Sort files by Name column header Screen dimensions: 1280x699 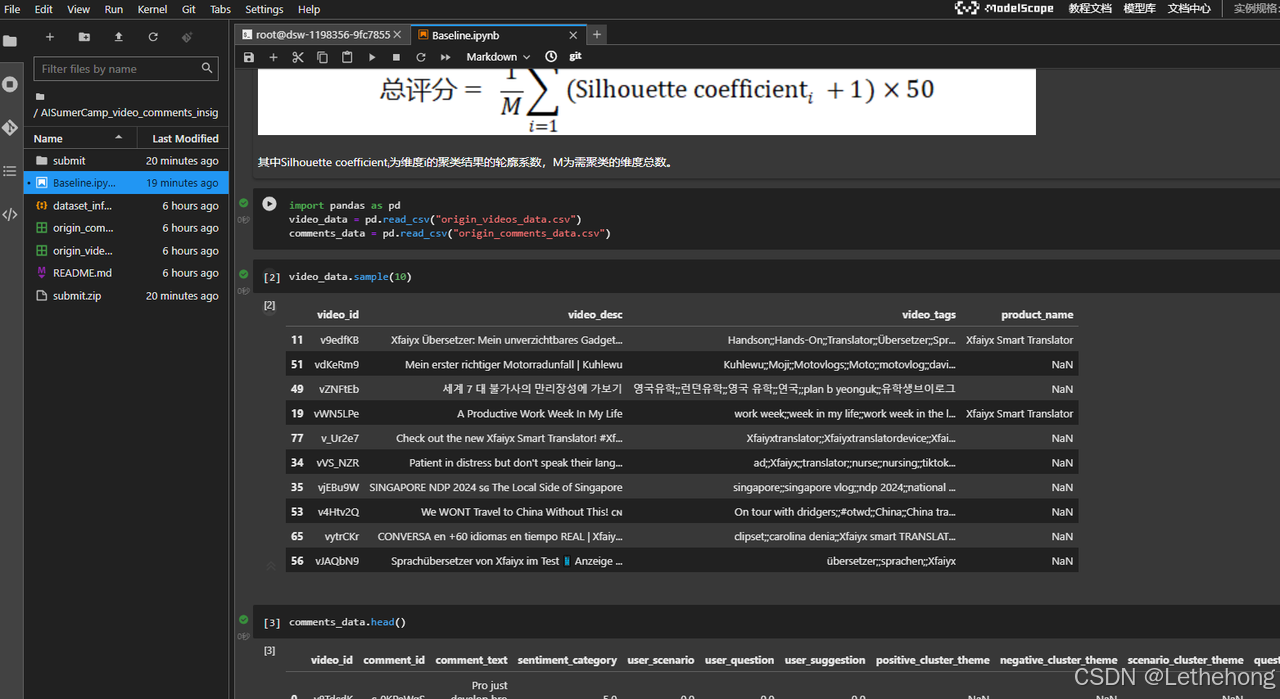coord(82,138)
